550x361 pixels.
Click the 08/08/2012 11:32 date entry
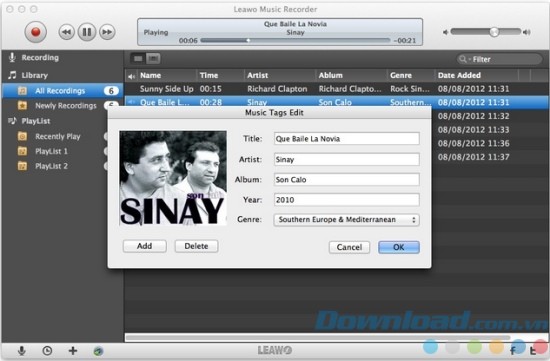(x=474, y=116)
